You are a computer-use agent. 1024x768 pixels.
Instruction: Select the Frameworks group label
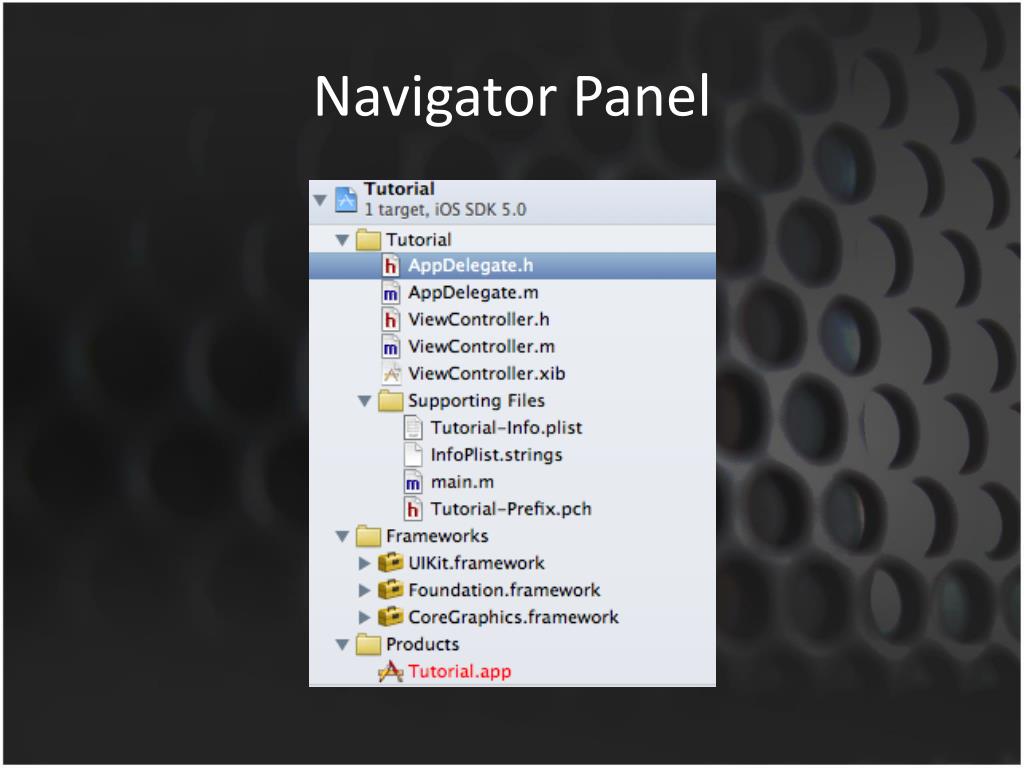click(x=437, y=536)
